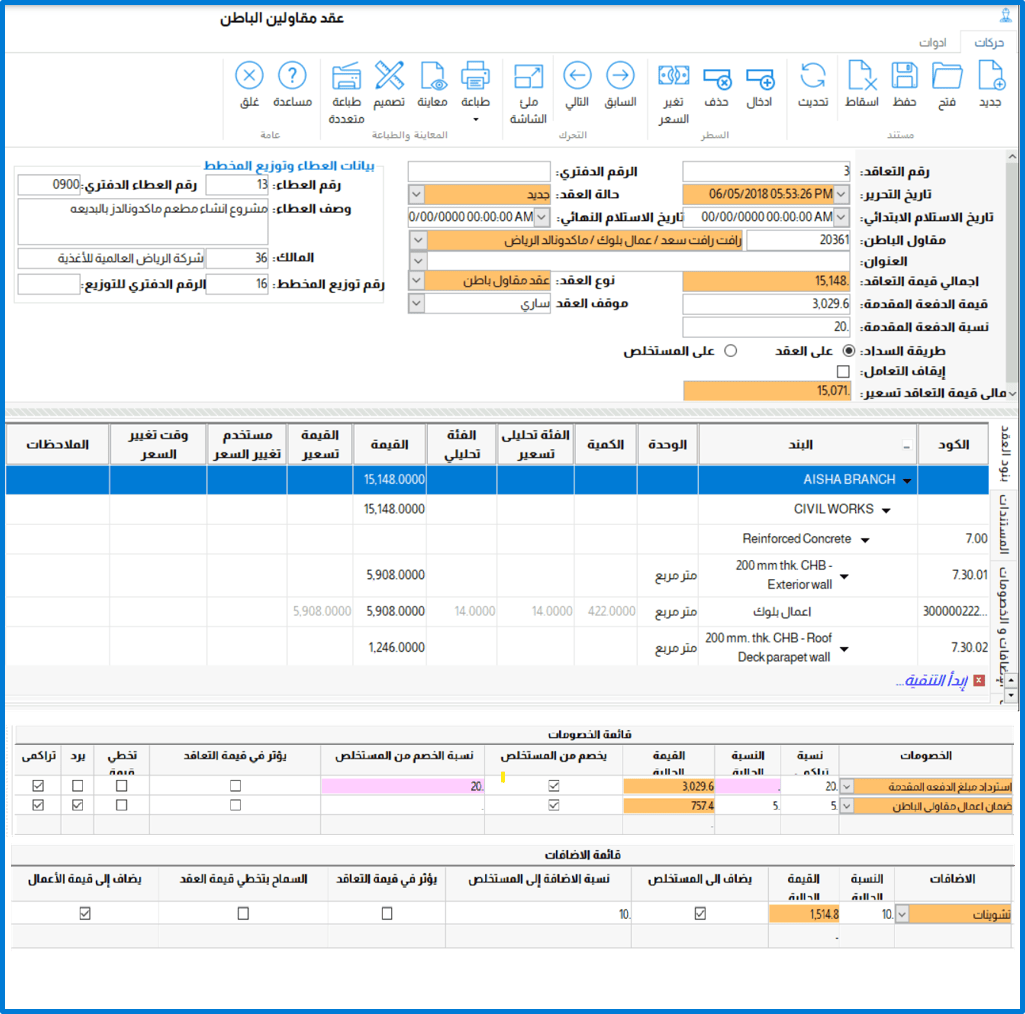1025x1014 pixels.
Task: Click the ابدأ التنقية filter link
Action: [932, 681]
